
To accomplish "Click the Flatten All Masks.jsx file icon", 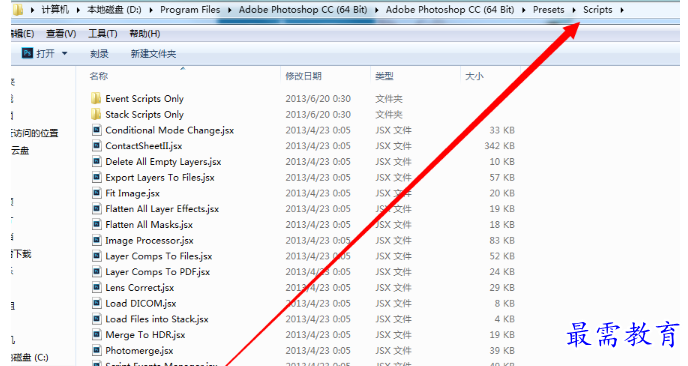I will click(97, 225).
